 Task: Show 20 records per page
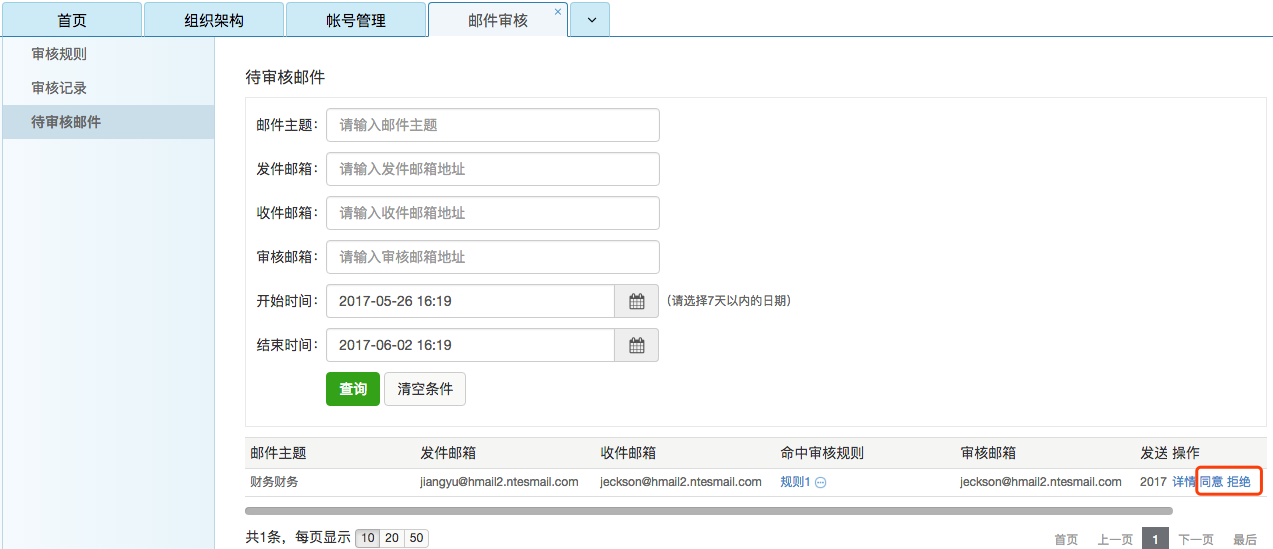coord(392,538)
